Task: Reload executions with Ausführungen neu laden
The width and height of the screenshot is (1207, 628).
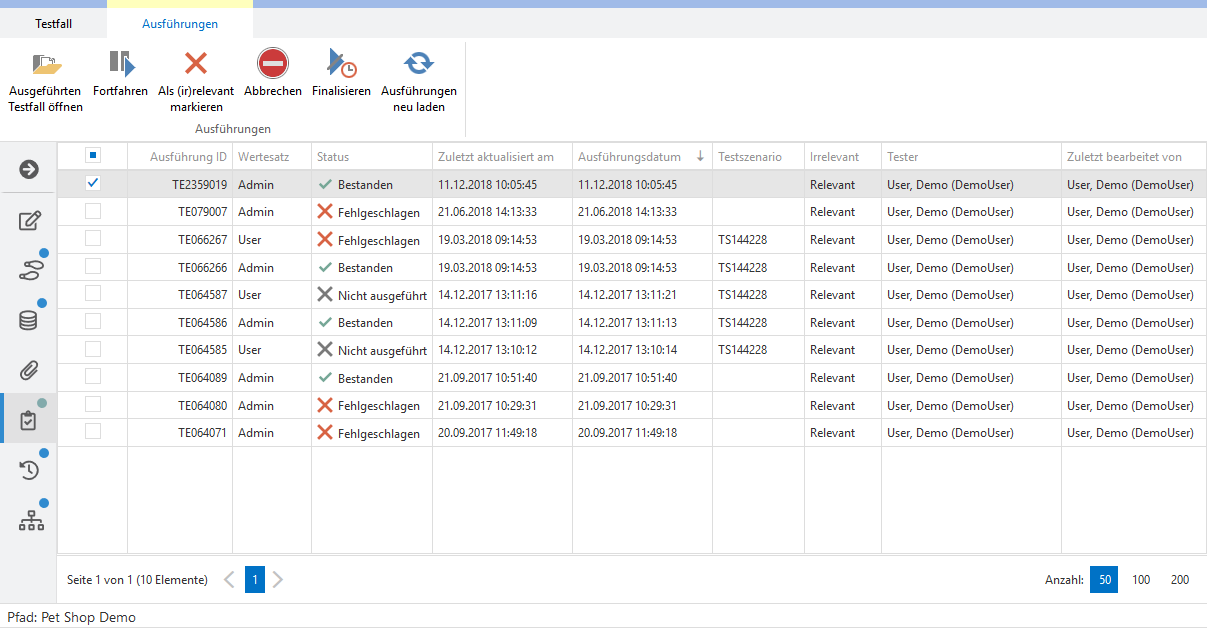Action: (418, 64)
